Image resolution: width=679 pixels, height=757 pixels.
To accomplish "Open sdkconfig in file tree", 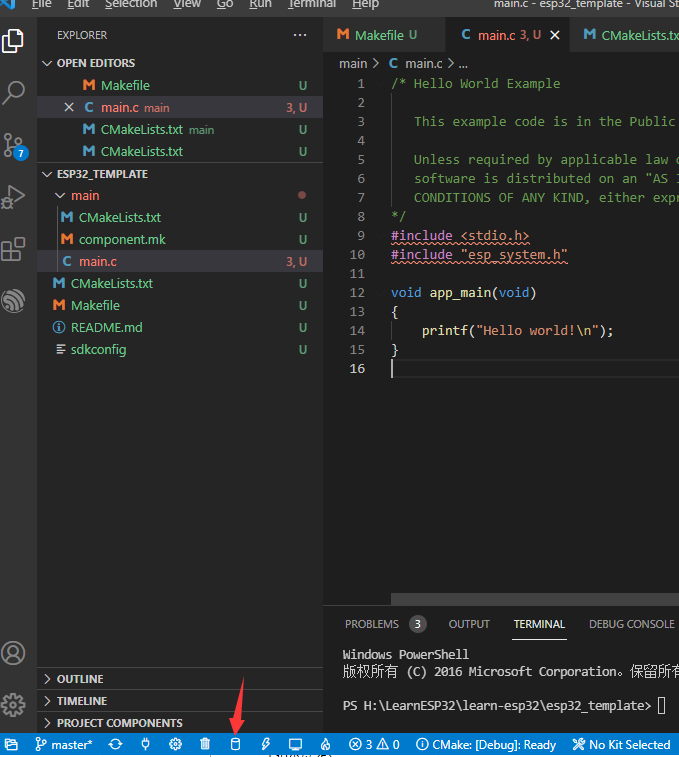I will tap(180, 350).
